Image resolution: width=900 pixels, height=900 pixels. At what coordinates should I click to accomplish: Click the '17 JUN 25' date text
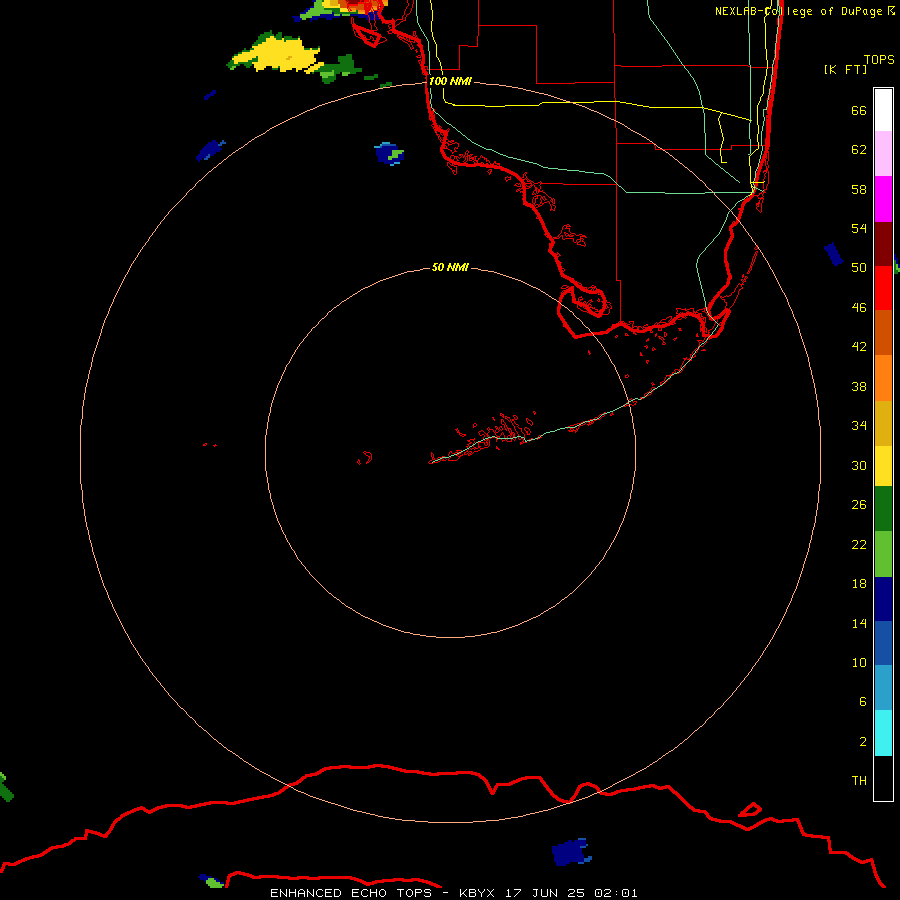coord(545,893)
